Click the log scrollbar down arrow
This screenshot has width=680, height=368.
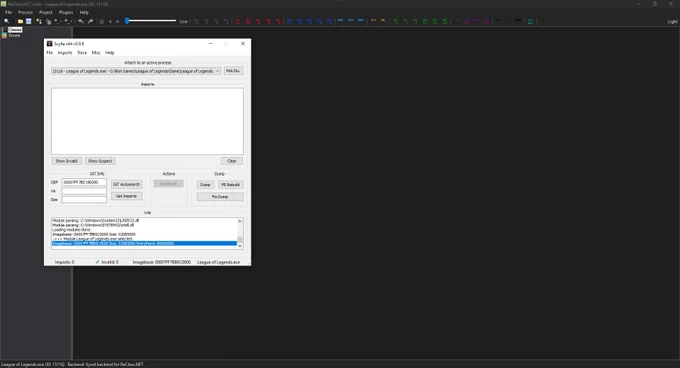(x=240, y=246)
